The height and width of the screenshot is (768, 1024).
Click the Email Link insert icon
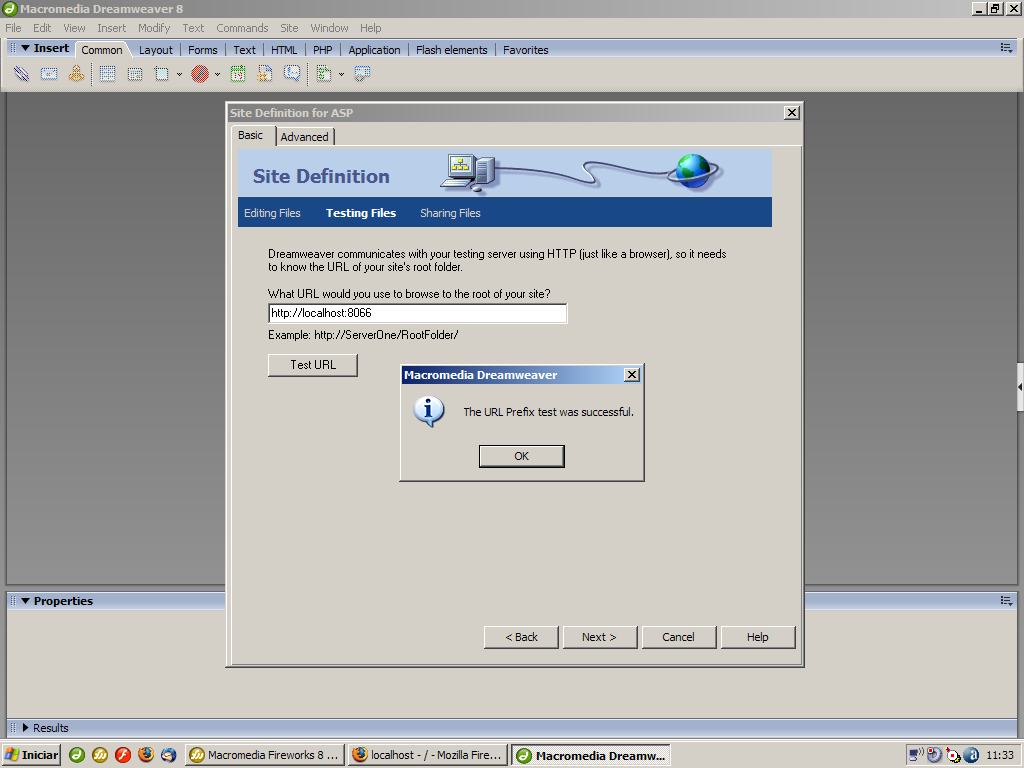pos(49,74)
